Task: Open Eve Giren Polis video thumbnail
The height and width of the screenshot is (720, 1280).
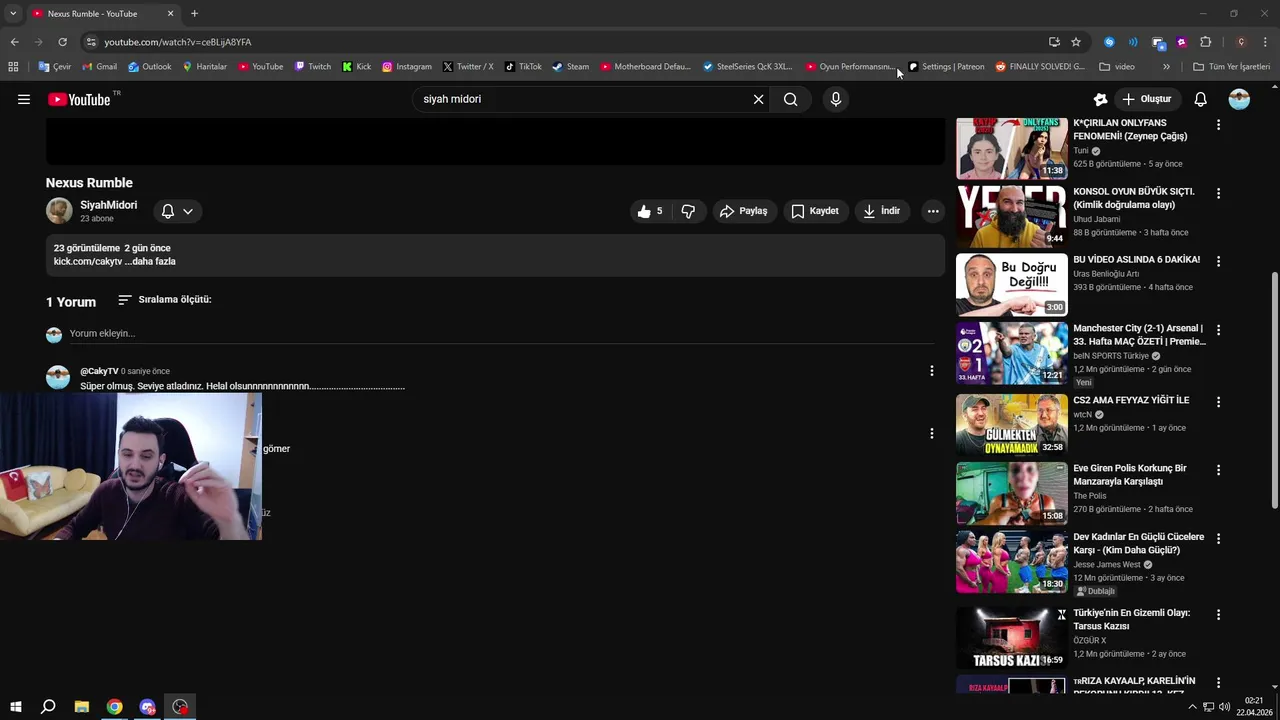Action: [1012, 493]
